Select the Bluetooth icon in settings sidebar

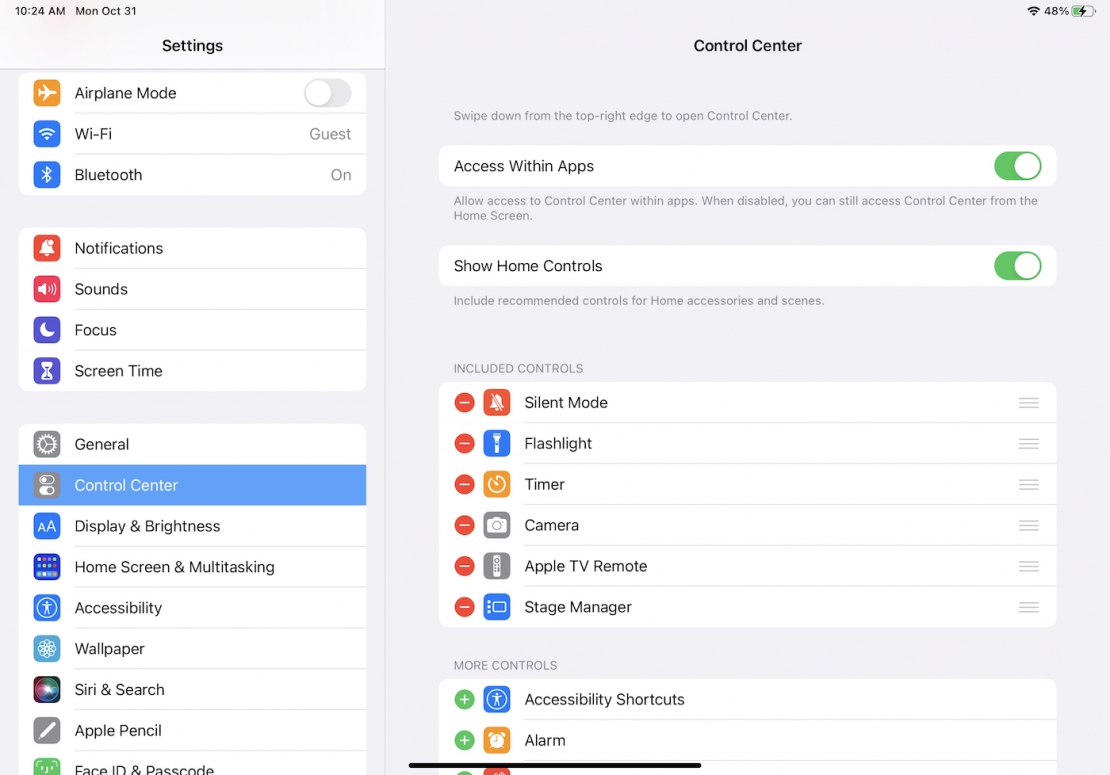47,175
